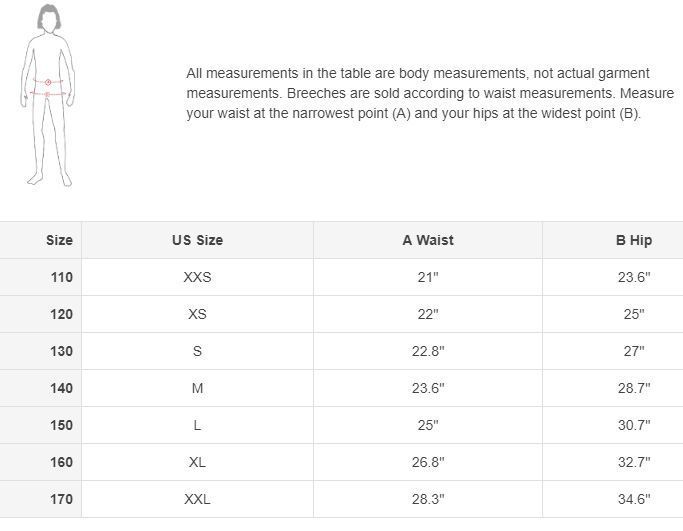This screenshot has width=683, height=531.
Task: Select the size 140 row label
Action: pos(61,388)
